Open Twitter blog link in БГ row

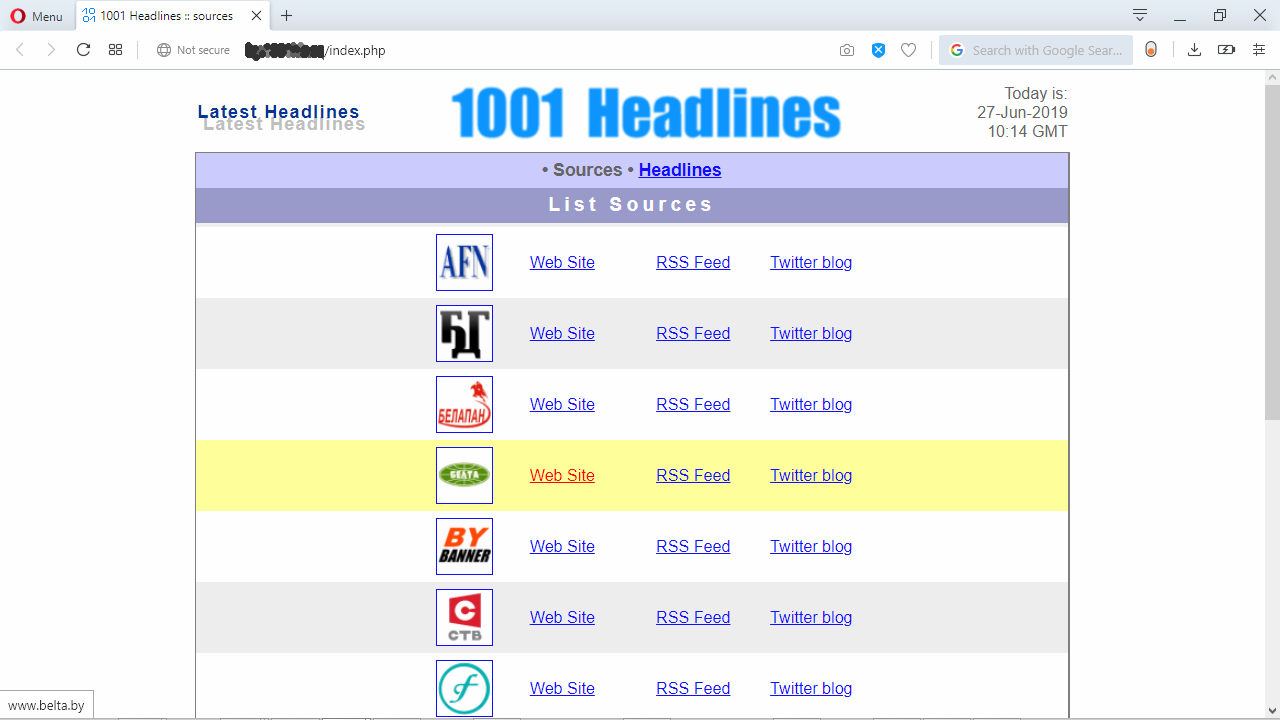click(x=811, y=333)
